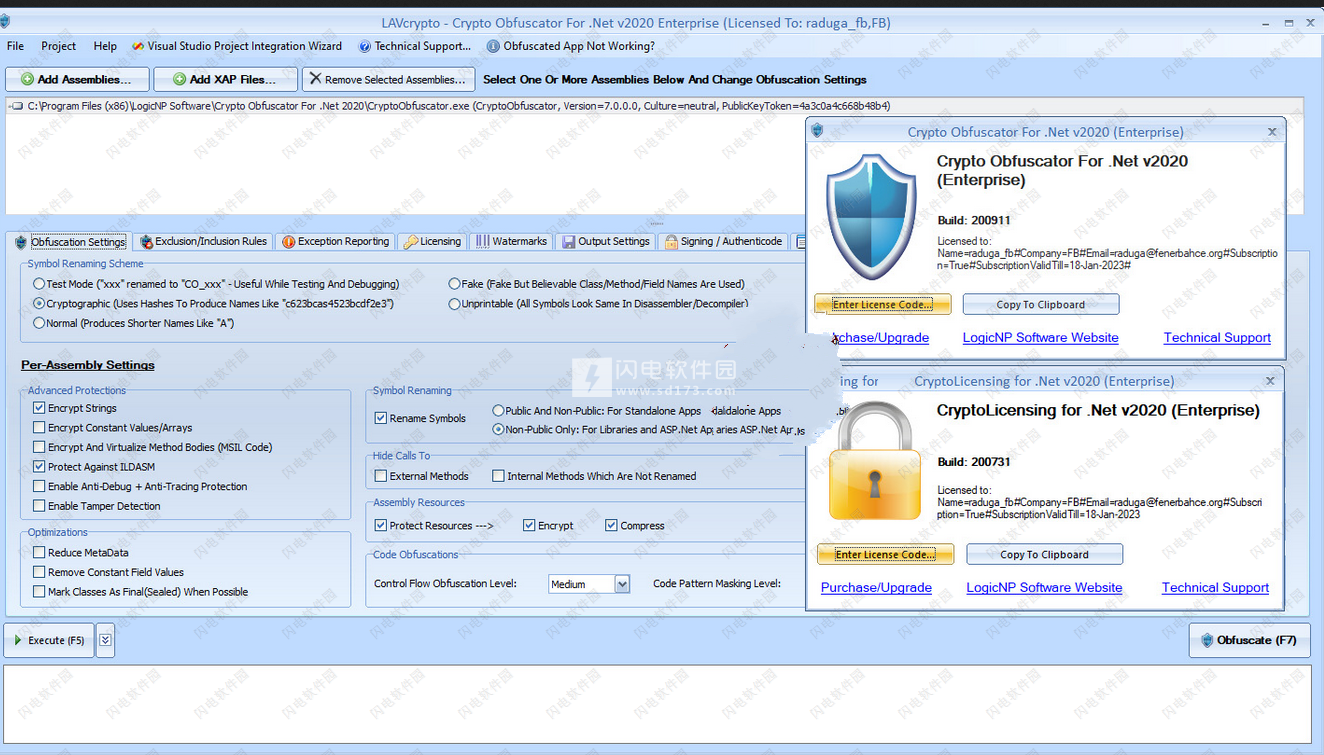Click Obfuscate (F7) button
Image resolution: width=1324 pixels, height=755 pixels.
(1250, 640)
